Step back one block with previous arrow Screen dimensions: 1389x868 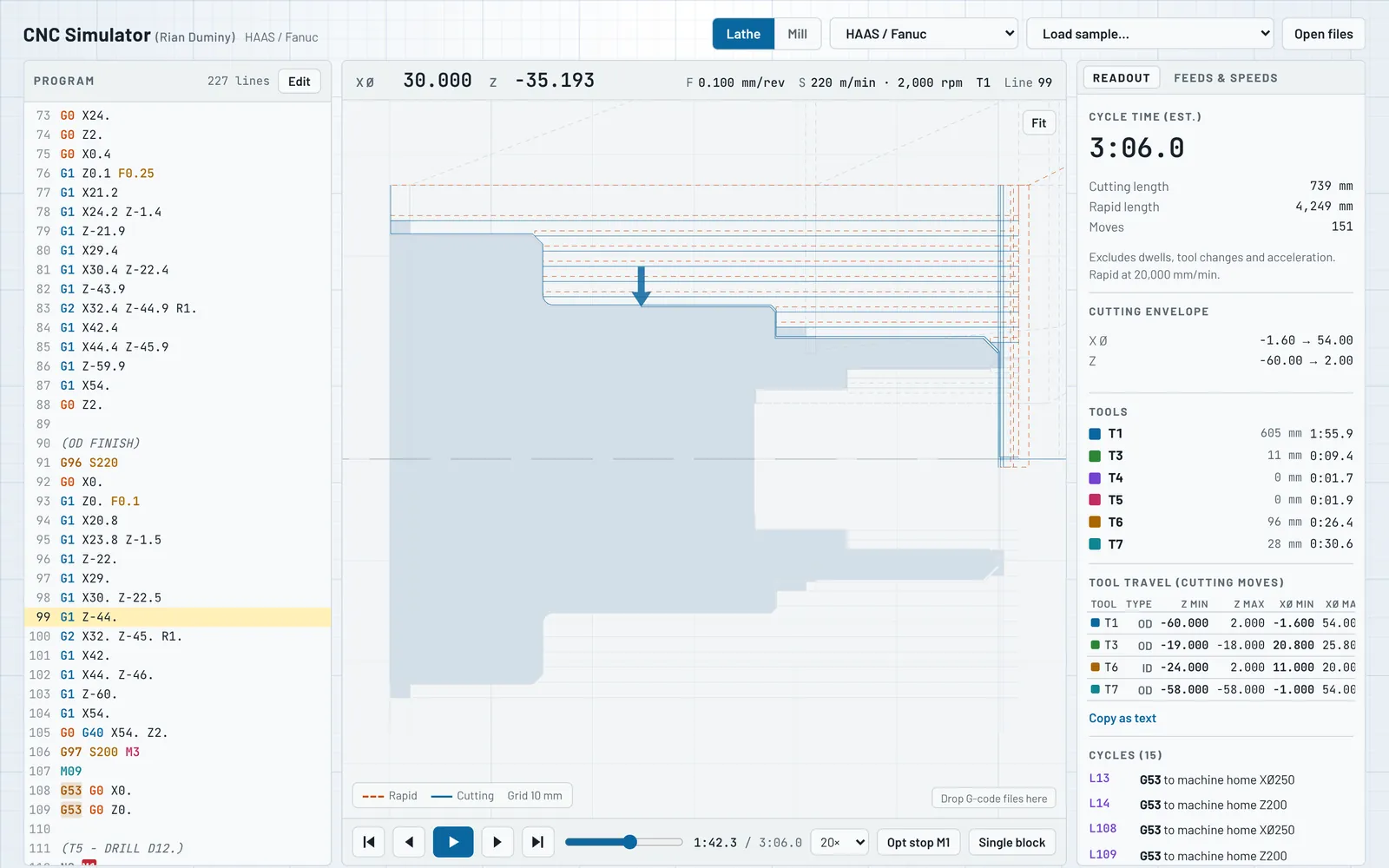pyautogui.click(x=409, y=842)
